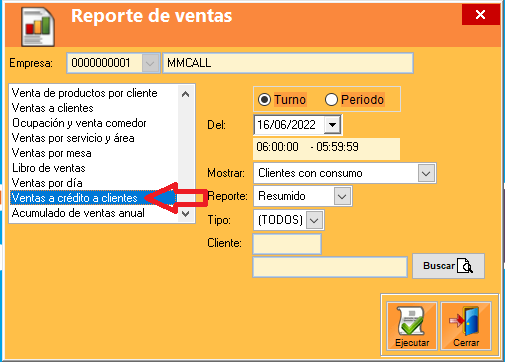This screenshot has width=505, height=362.
Task: Choose Acumulado de ventas anual report
Action: 78,213
